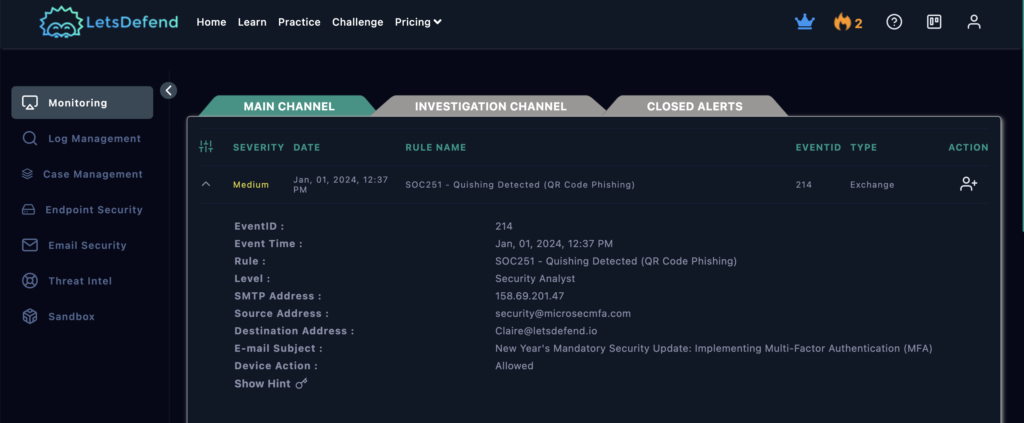Switch to the Investigation Channel tab
The image size is (1024, 423).
coord(490,106)
